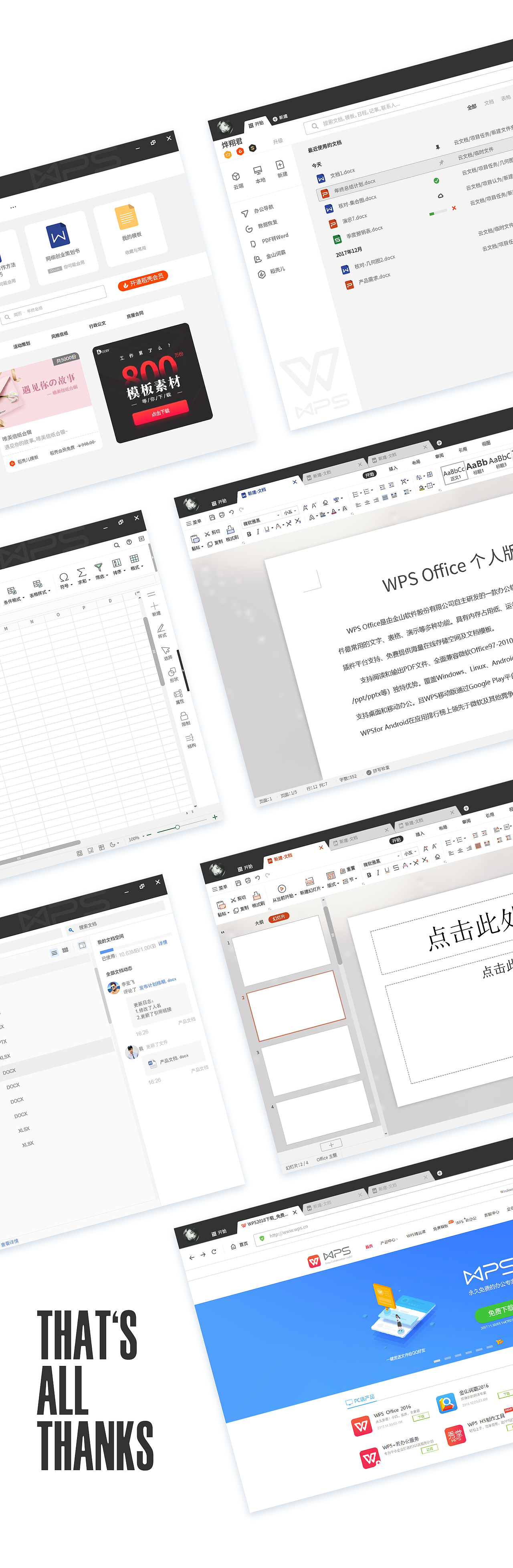Viewport: 513px width, 1568px height.
Task: Click 格式刷 format painter in Writer
Action: (x=230, y=534)
